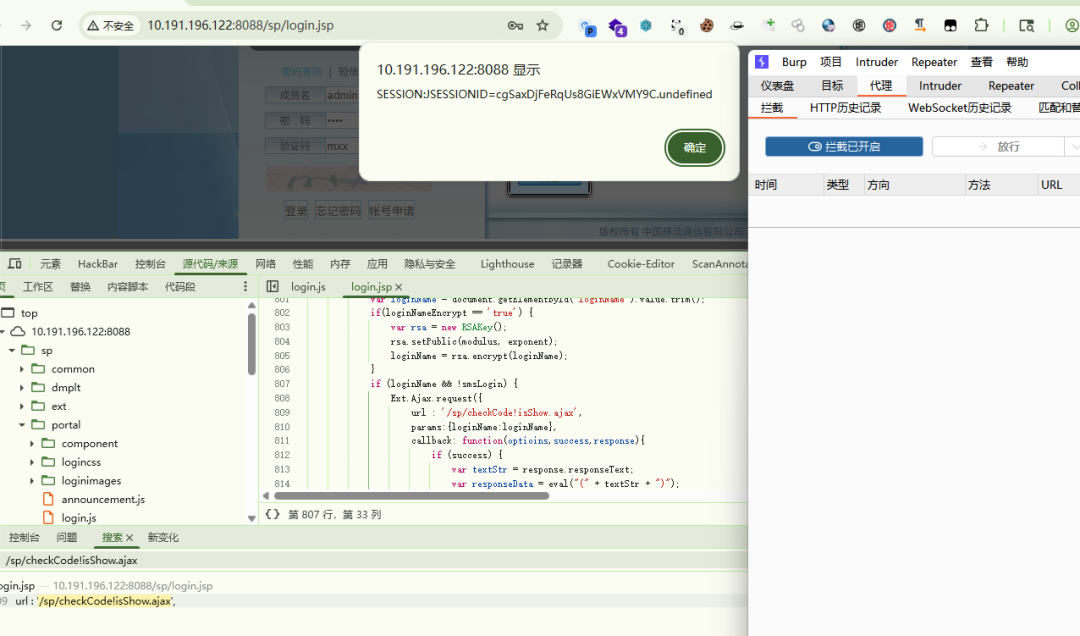The image size is (1080, 636).
Task: Open the HackBar DevTools tab
Action: click(98, 264)
